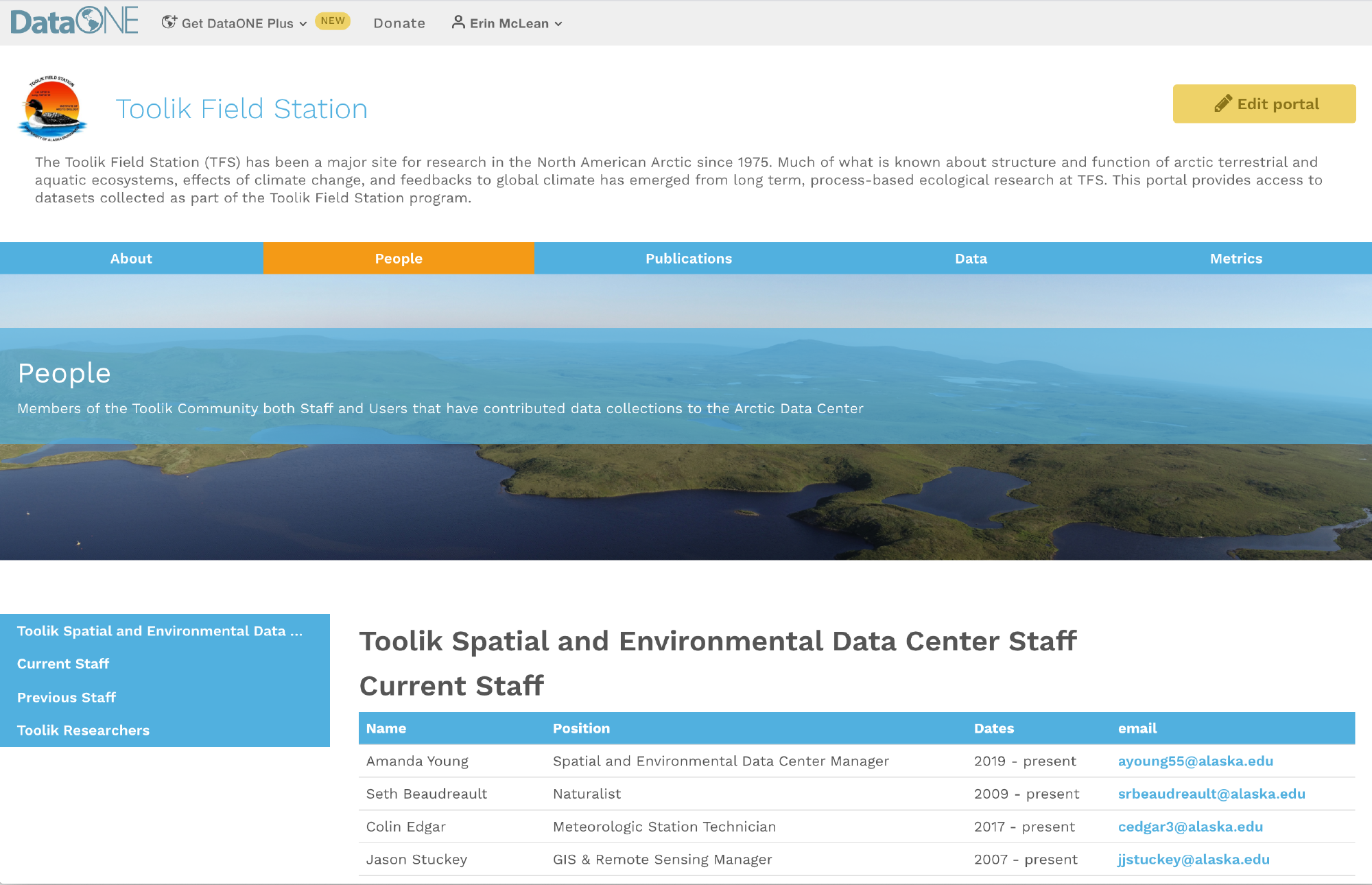Expand the Get DataONE Plus dropdown
1372x885 pixels.
[x=241, y=23]
